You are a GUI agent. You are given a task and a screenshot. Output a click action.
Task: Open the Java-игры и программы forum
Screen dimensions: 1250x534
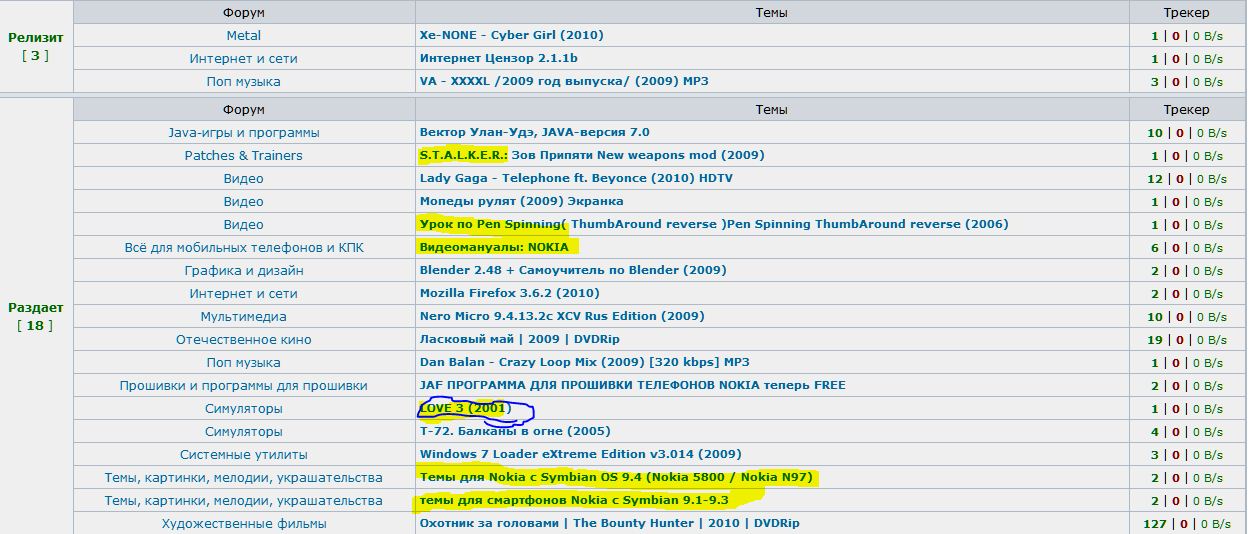click(243, 132)
